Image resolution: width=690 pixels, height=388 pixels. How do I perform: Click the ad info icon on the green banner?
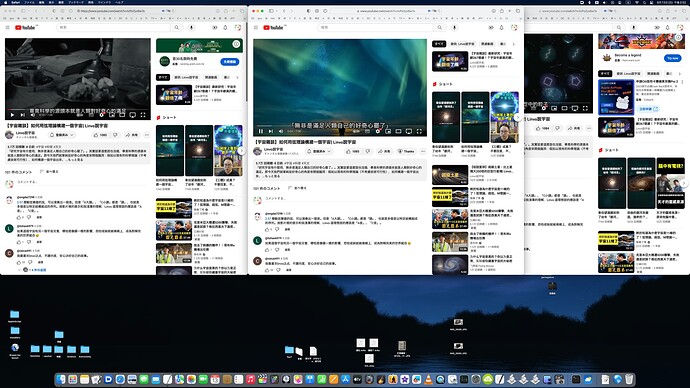coord(236,44)
